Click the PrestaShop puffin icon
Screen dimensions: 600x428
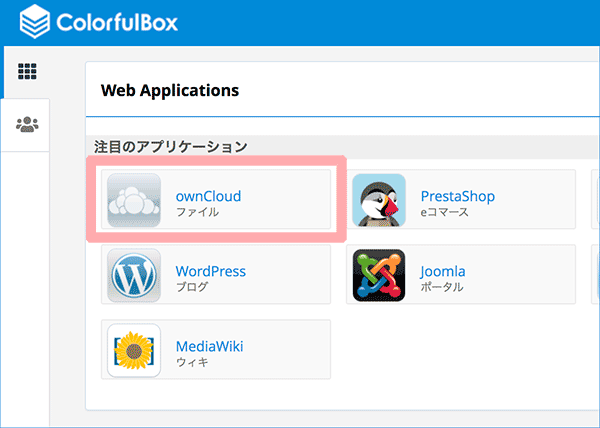379,200
